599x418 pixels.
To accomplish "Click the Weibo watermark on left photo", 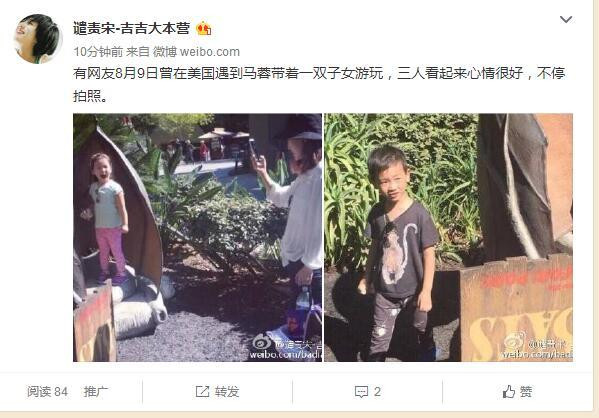I will [x=286, y=347].
